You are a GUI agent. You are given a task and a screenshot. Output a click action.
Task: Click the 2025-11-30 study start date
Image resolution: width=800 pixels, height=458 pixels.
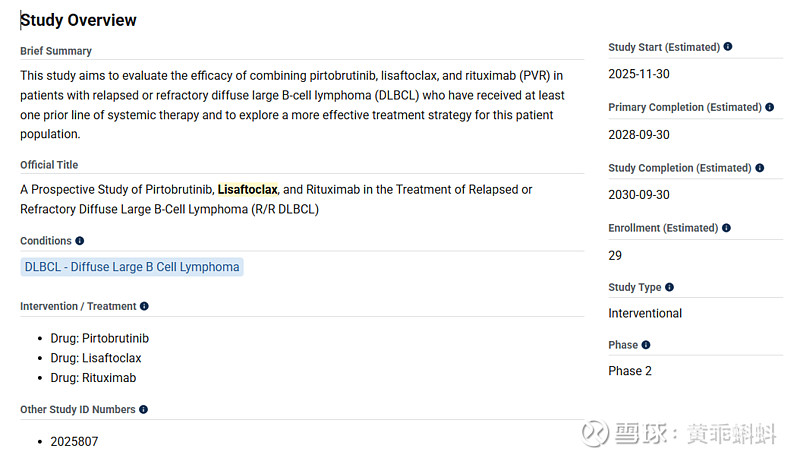(x=639, y=74)
